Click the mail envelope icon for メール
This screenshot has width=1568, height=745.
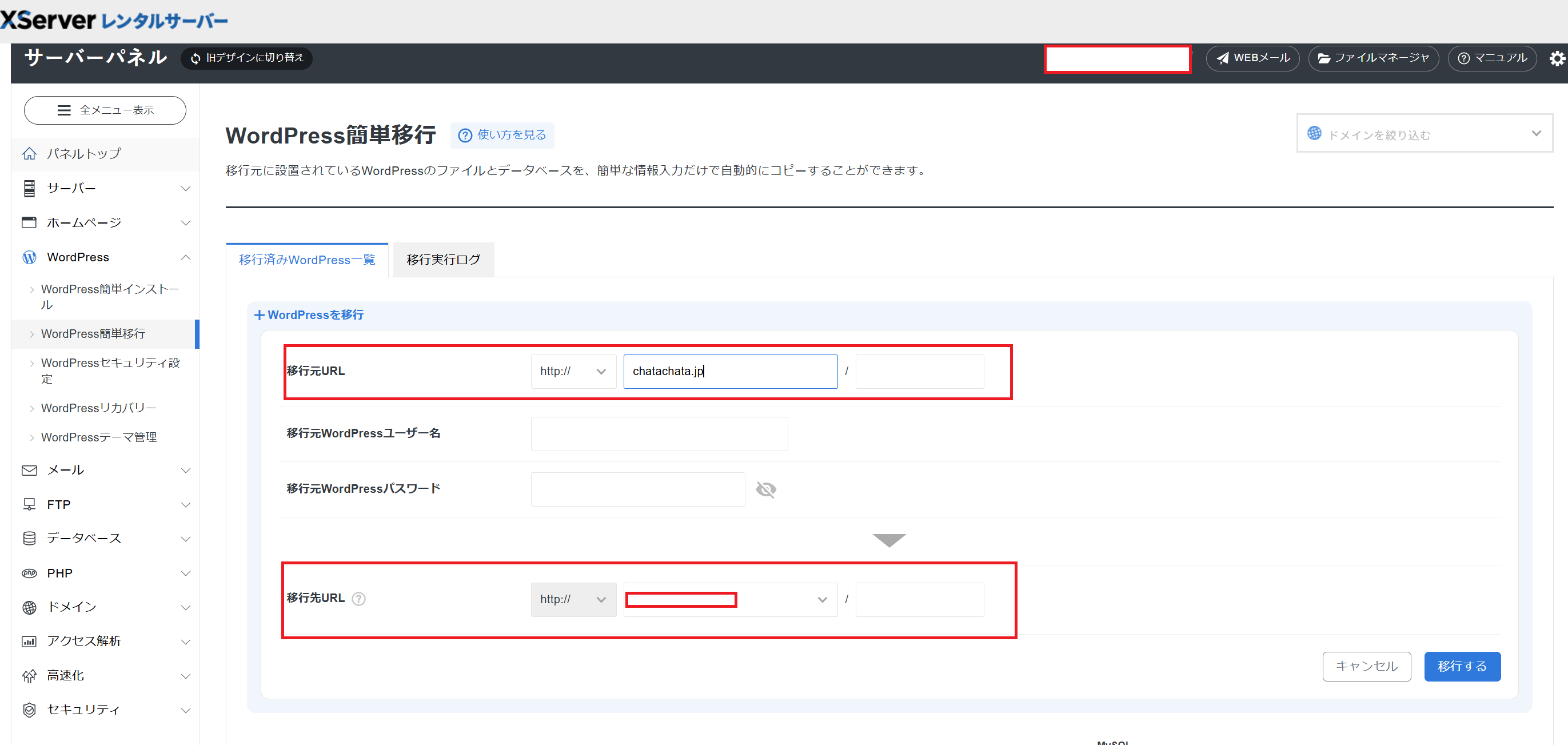(29, 471)
